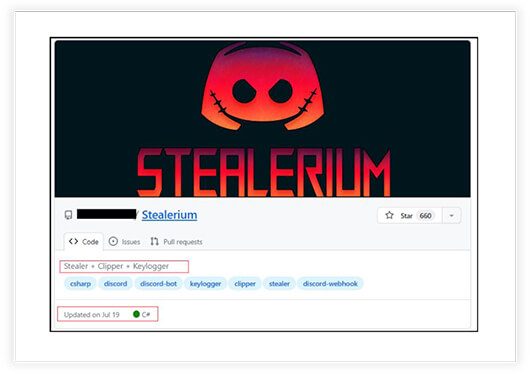Click the green C# language dot
This screenshot has width=530, height=374.
tap(137, 314)
